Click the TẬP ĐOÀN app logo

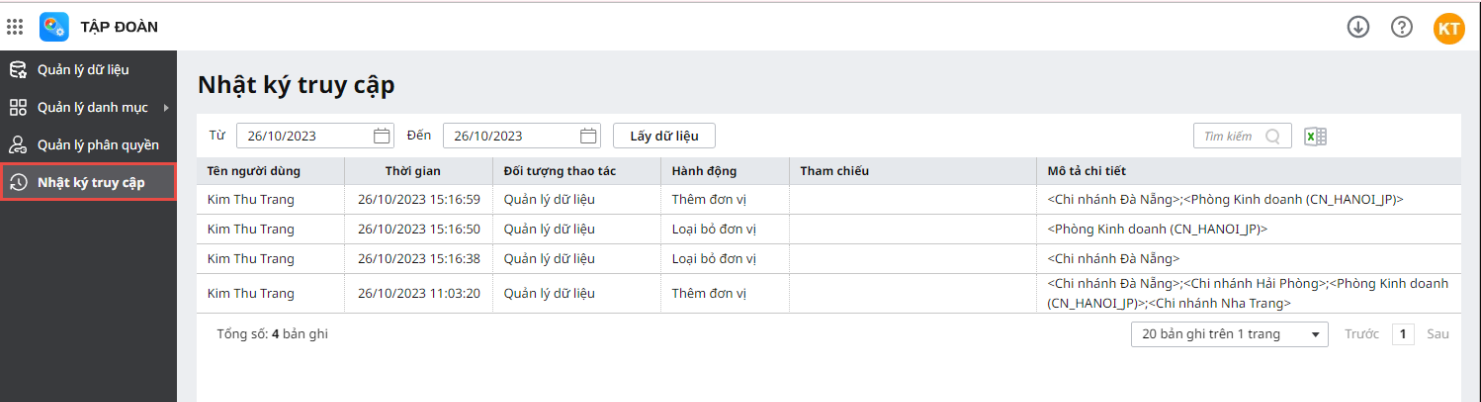(x=54, y=27)
